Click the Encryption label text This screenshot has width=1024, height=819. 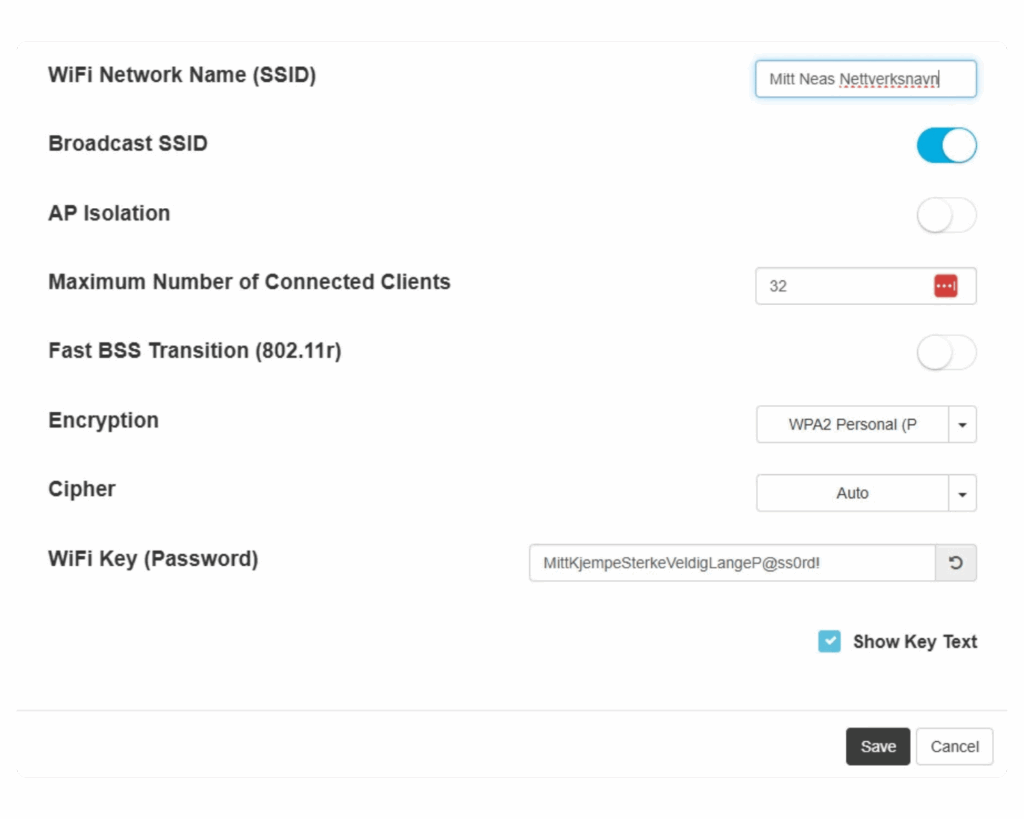pos(104,421)
